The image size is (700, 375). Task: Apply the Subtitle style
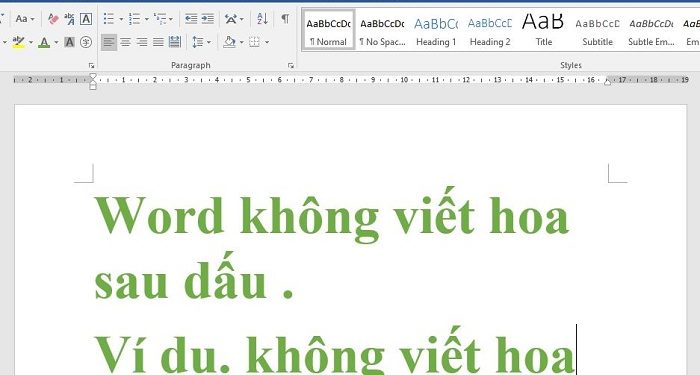597,31
